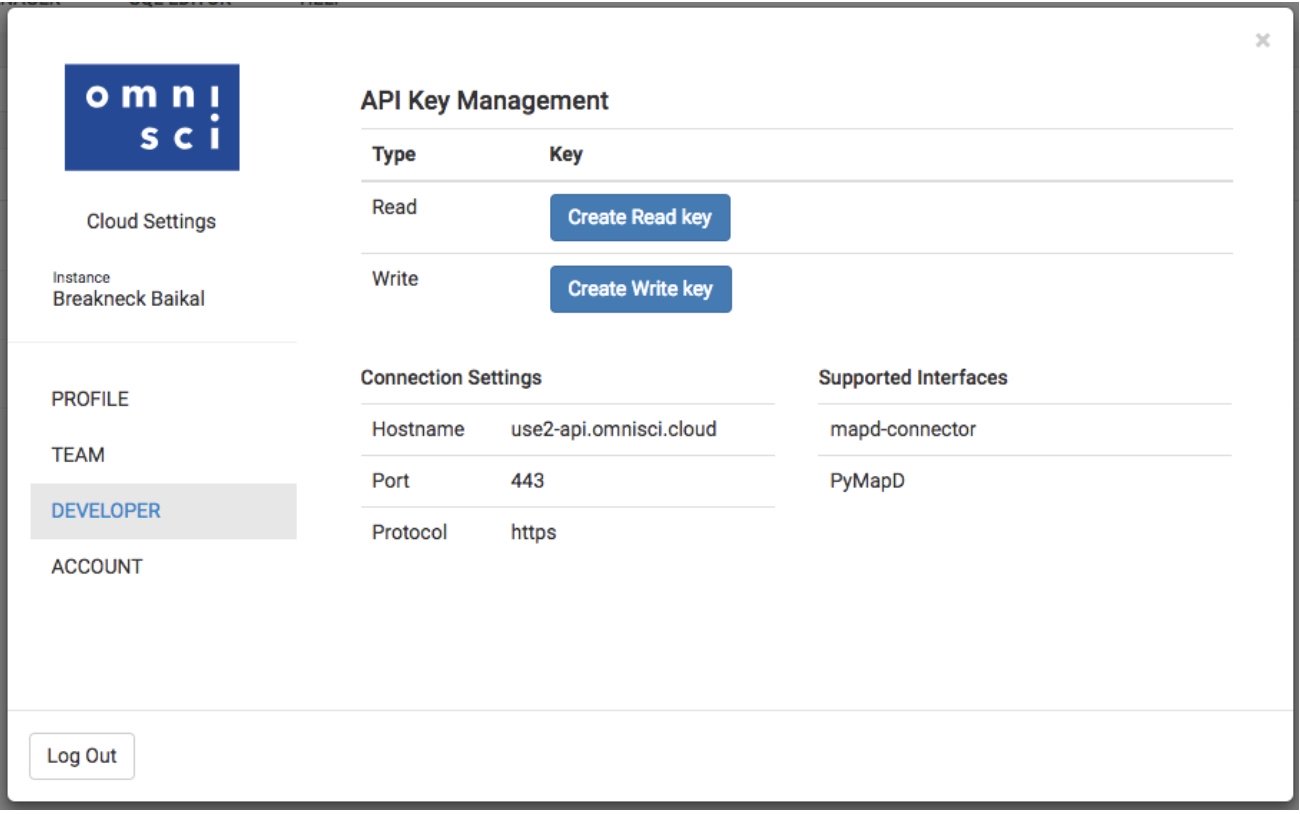Click the Write type row label

click(x=395, y=278)
